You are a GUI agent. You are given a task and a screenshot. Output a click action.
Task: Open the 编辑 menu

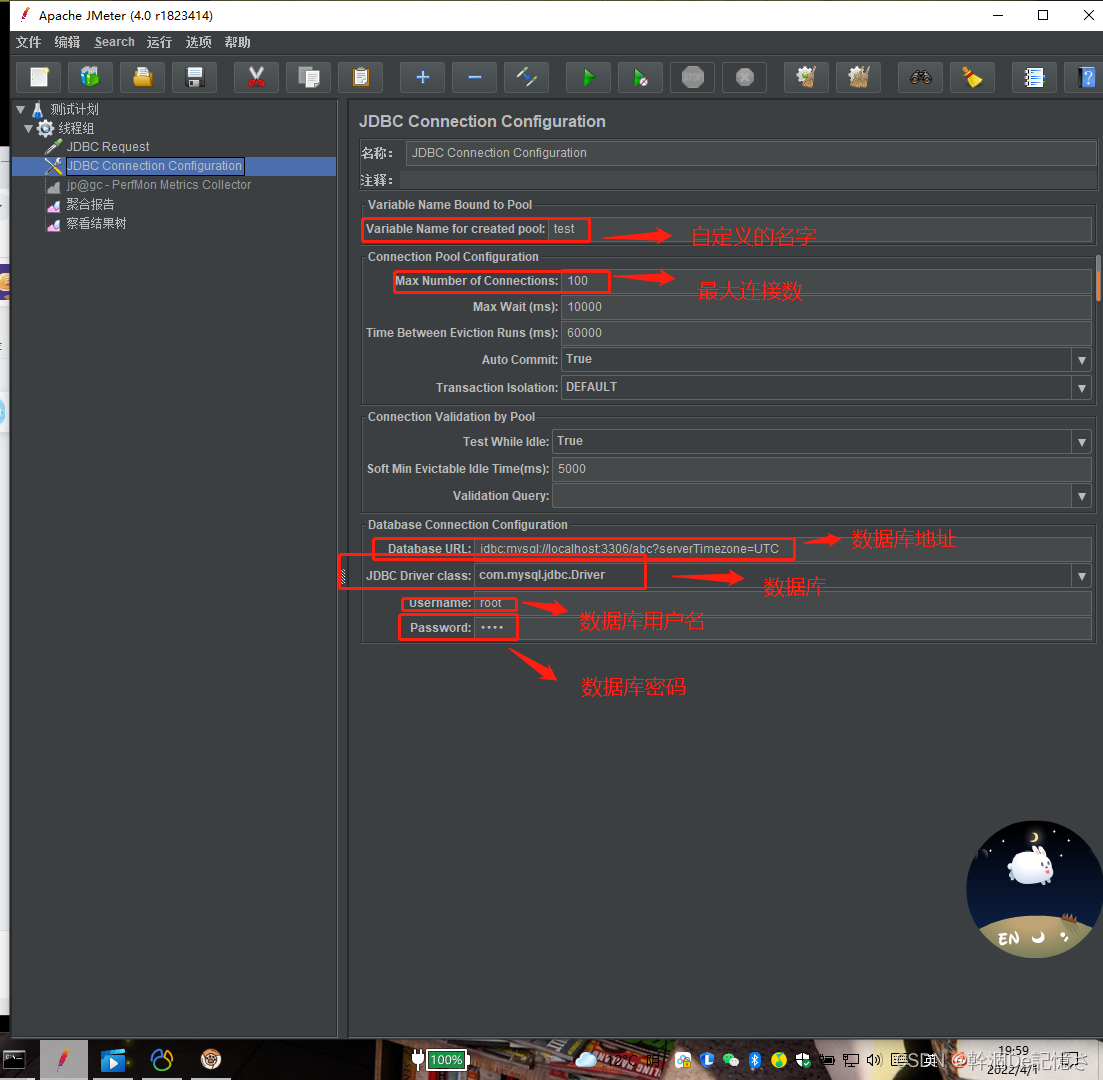(x=68, y=42)
